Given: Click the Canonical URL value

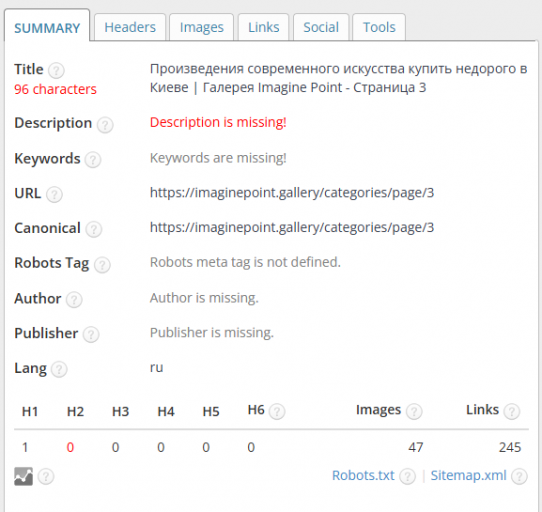Looking at the screenshot, I should 292,227.
